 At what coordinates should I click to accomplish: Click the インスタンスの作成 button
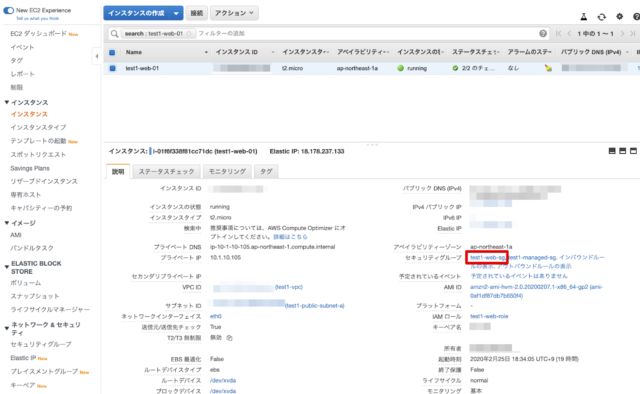tap(136, 13)
